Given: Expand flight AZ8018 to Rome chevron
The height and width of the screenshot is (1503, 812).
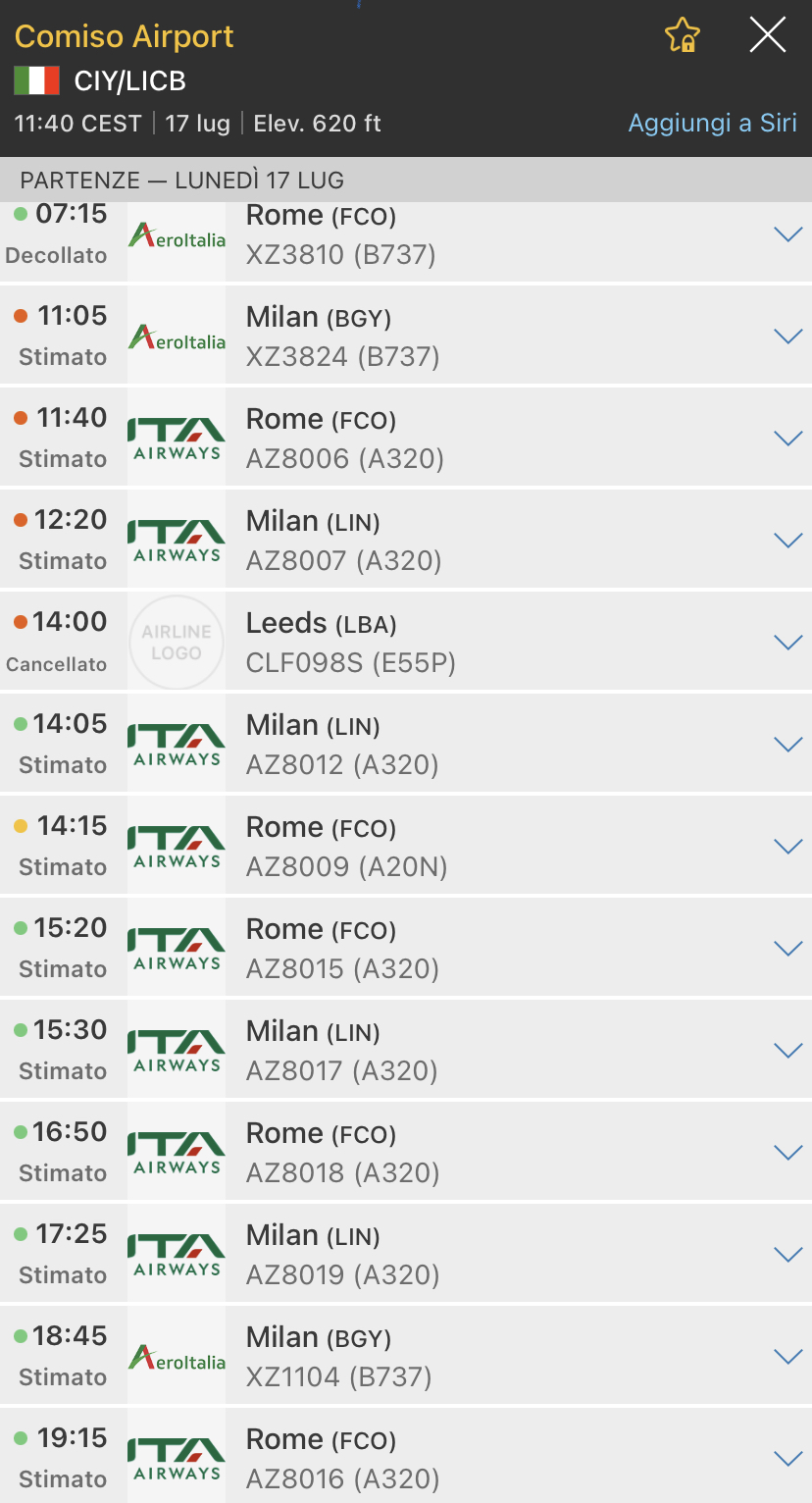Looking at the screenshot, I should [x=787, y=1153].
